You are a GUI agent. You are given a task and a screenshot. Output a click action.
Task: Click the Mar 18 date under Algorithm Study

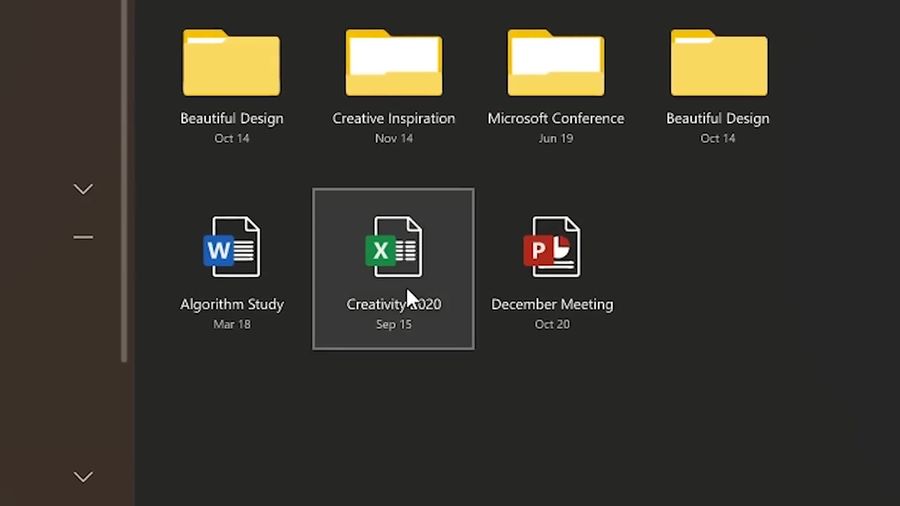coord(232,324)
